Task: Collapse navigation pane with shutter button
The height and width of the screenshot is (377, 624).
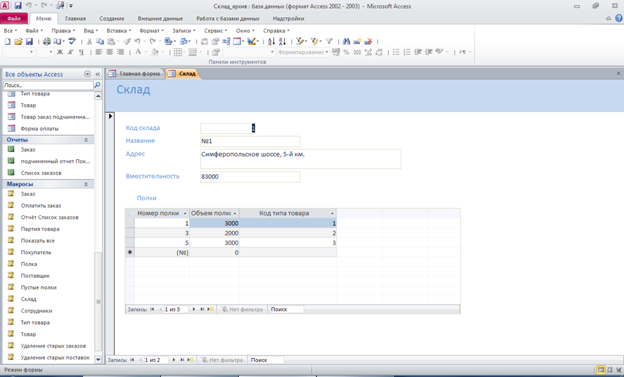Action: pos(98,74)
